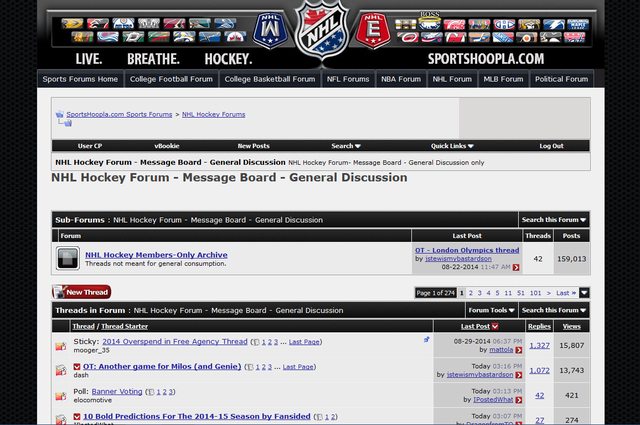Open the Forum Tools dropdown
Image resolution: width=640 pixels, height=425 pixels.
[x=491, y=310]
